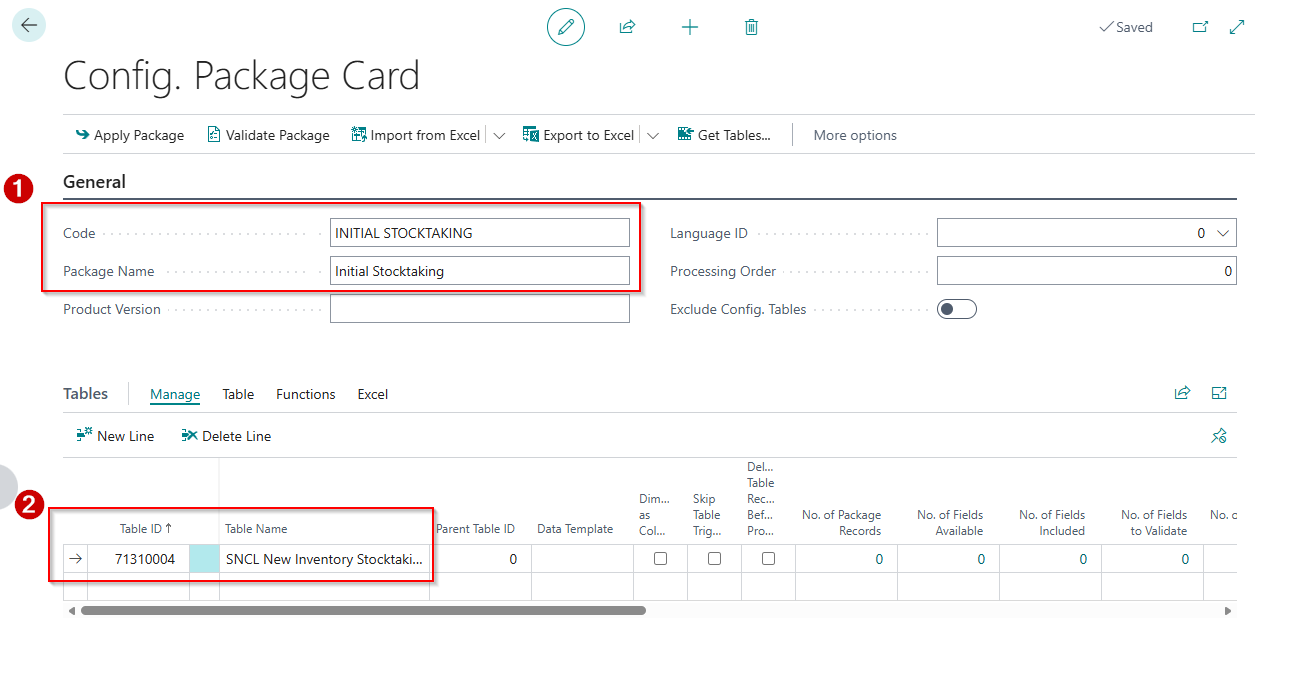Click the Processing Order field

1087,271
